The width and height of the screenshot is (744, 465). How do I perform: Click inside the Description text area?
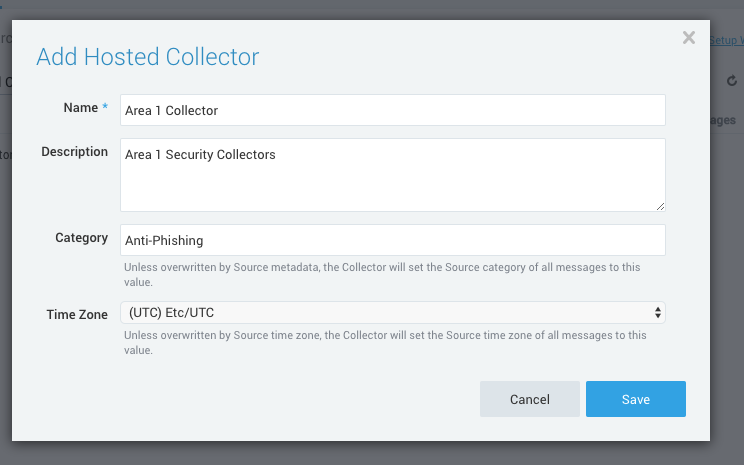392,175
